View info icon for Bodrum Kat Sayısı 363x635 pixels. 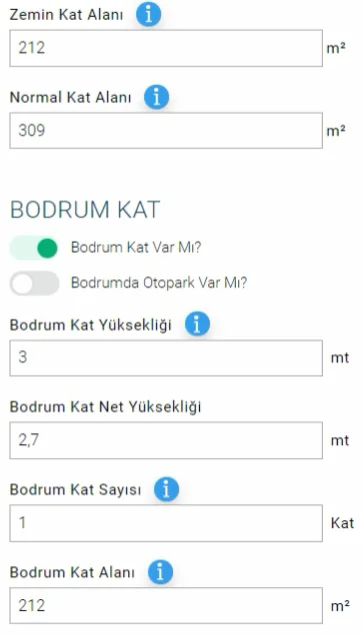click(166, 489)
